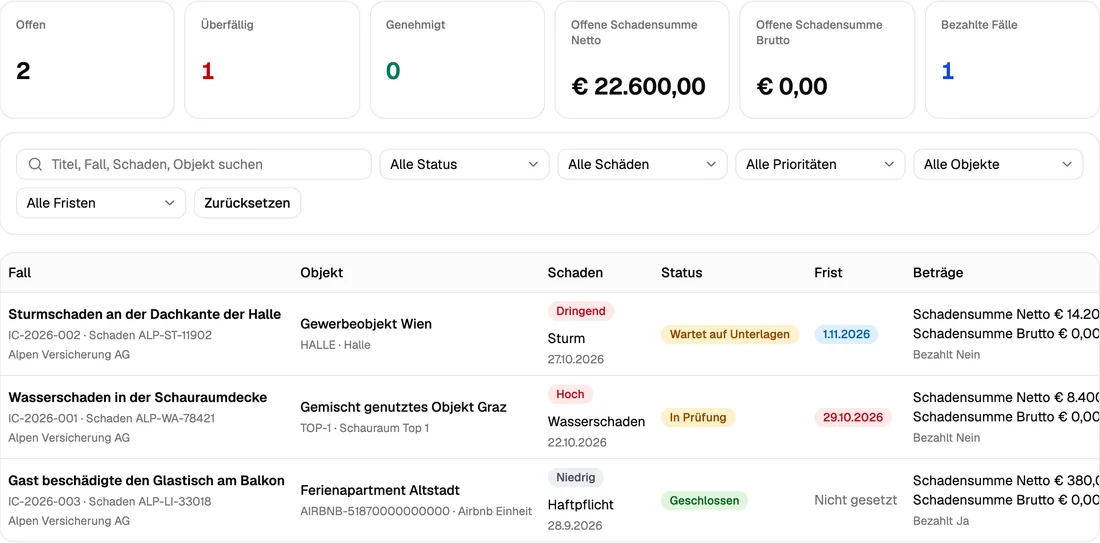
Task: Open case Wasserschaden in der Schauraumdecke
Action: point(138,397)
